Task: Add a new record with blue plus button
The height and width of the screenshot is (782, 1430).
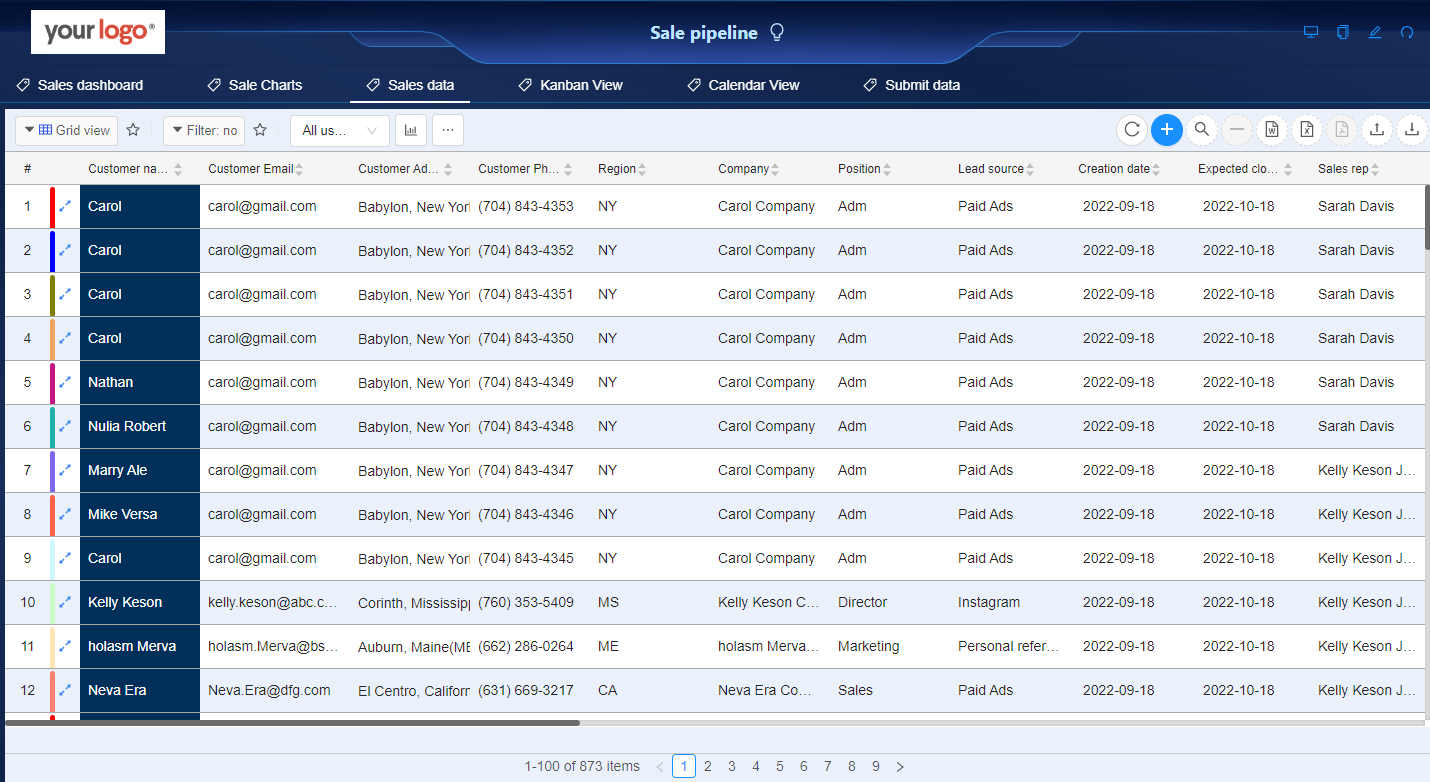Action: [x=1167, y=129]
